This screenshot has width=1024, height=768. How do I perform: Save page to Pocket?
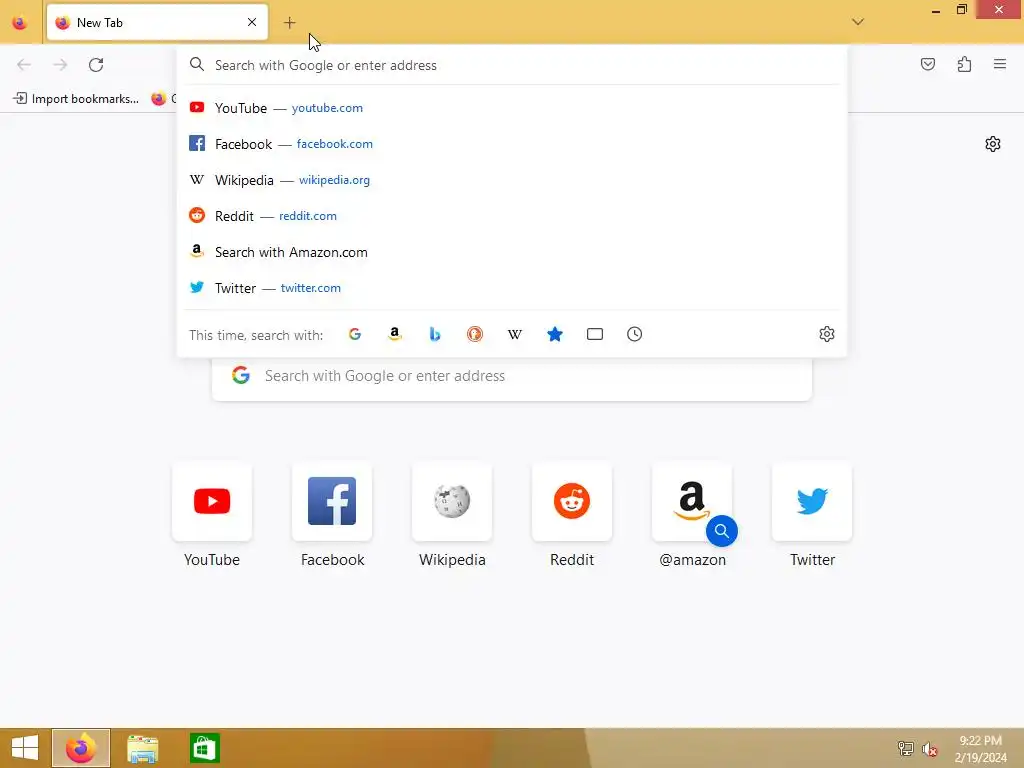927,64
